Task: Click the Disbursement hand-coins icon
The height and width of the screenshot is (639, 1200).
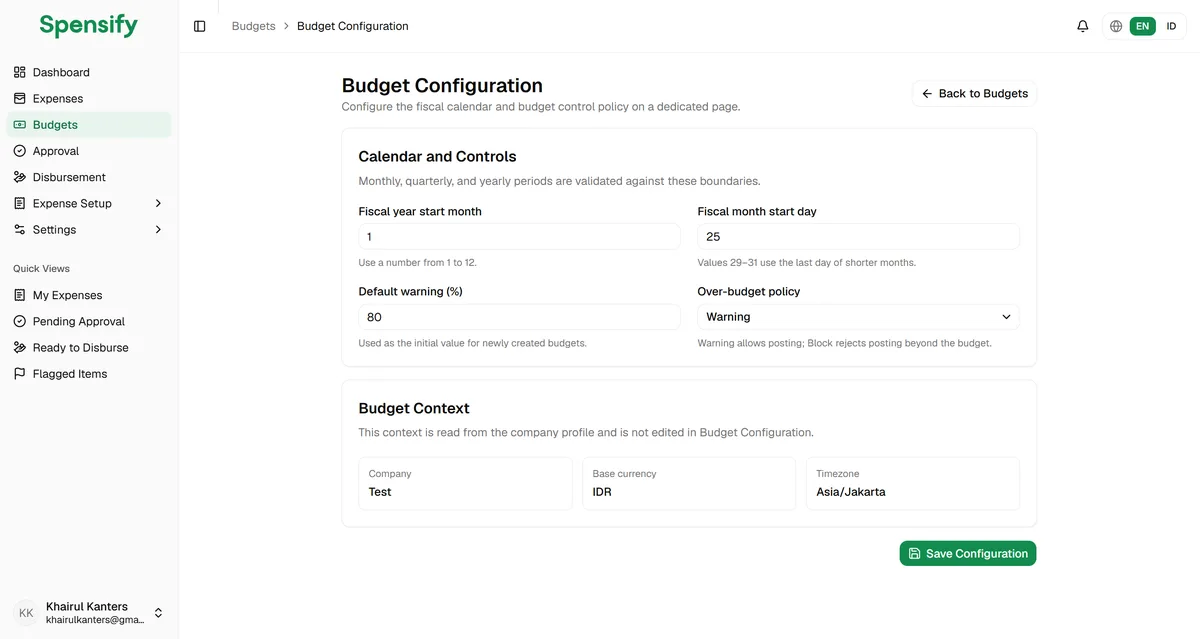Action: tap(20, 177)
